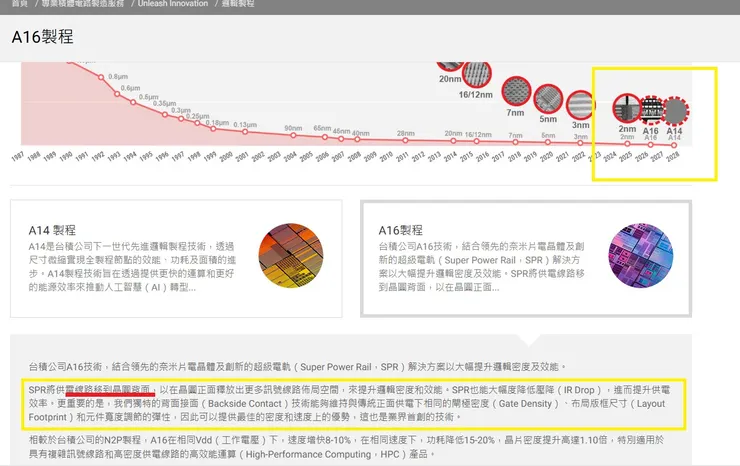Select the 0.13µm timeline point

(x=245, y=132)
